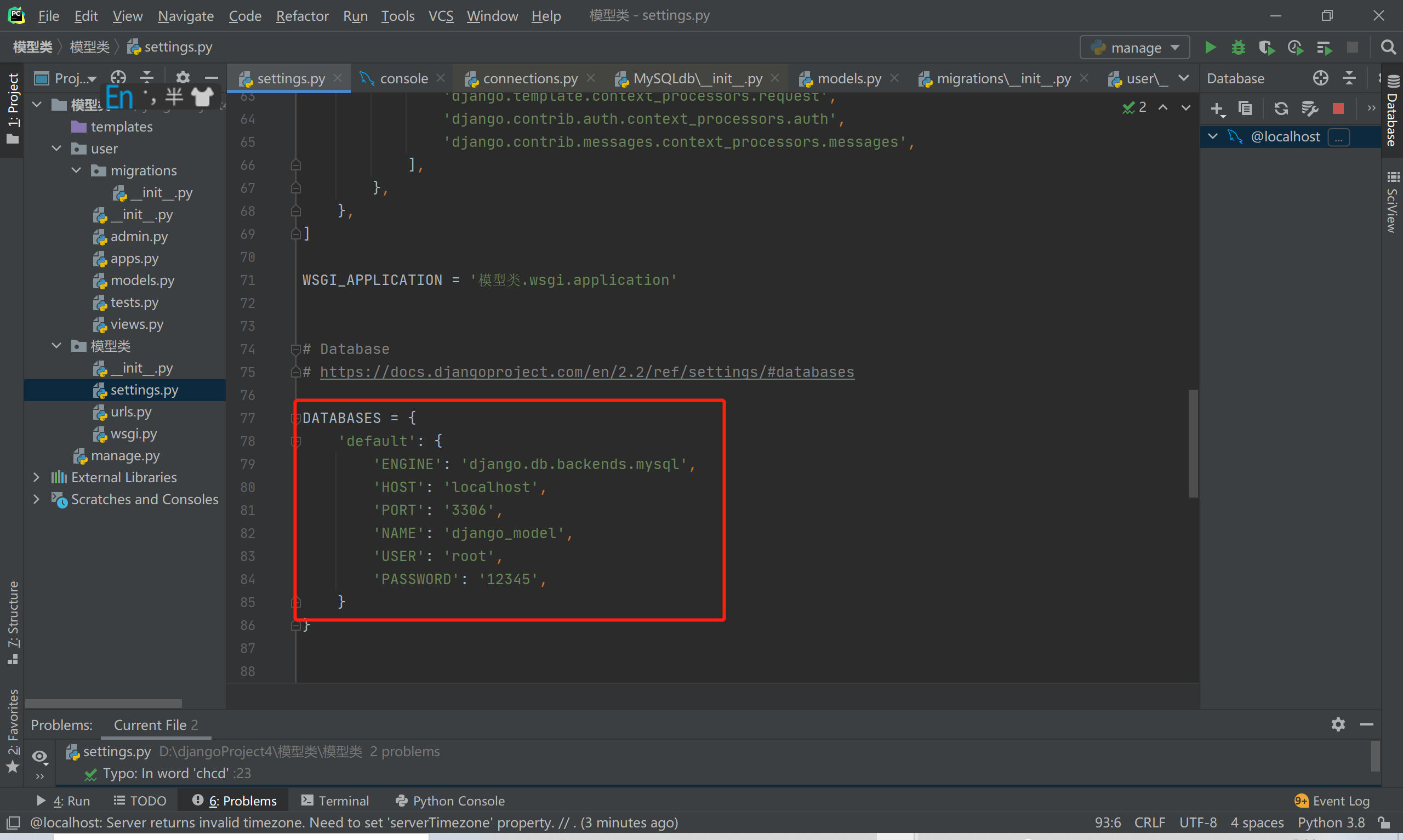Click the green Run button
The image size is (1403, 840).
(1210, 48)
